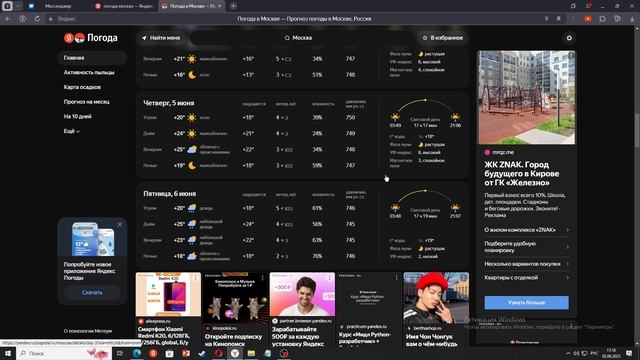This screenshot has width=640, height=360.
Task: Click the Friday morning rain weather icon
Action: (191, 208)
